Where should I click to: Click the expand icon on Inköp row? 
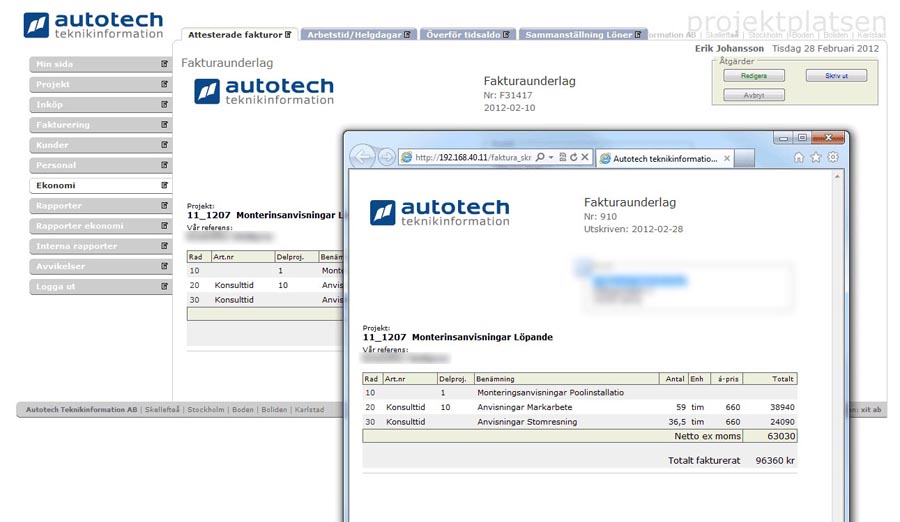(x=164, y=104)
